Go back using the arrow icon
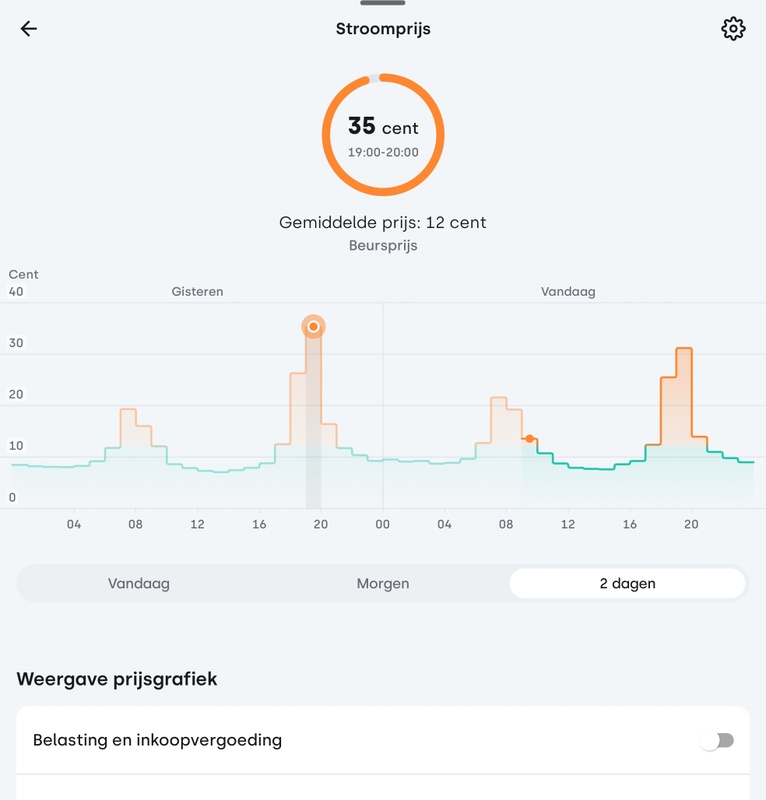Screen dimensions: 766x800 click(x=29, y=29)
